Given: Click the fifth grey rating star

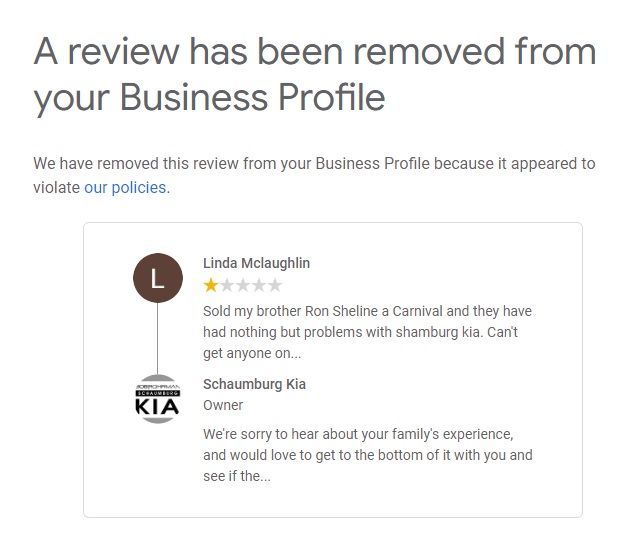Looking at the screenshot, I should tap(275, 285).
